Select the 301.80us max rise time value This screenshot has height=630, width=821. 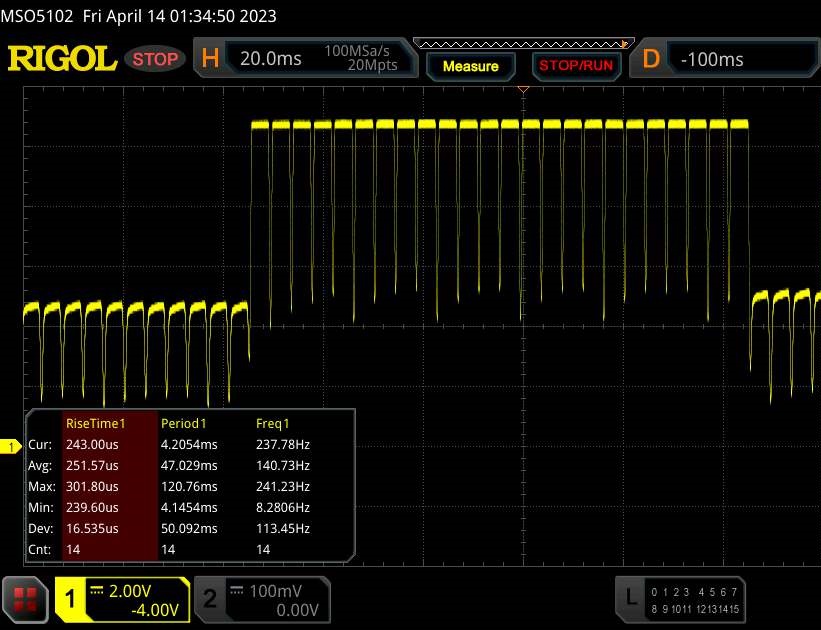coord(92,487)
